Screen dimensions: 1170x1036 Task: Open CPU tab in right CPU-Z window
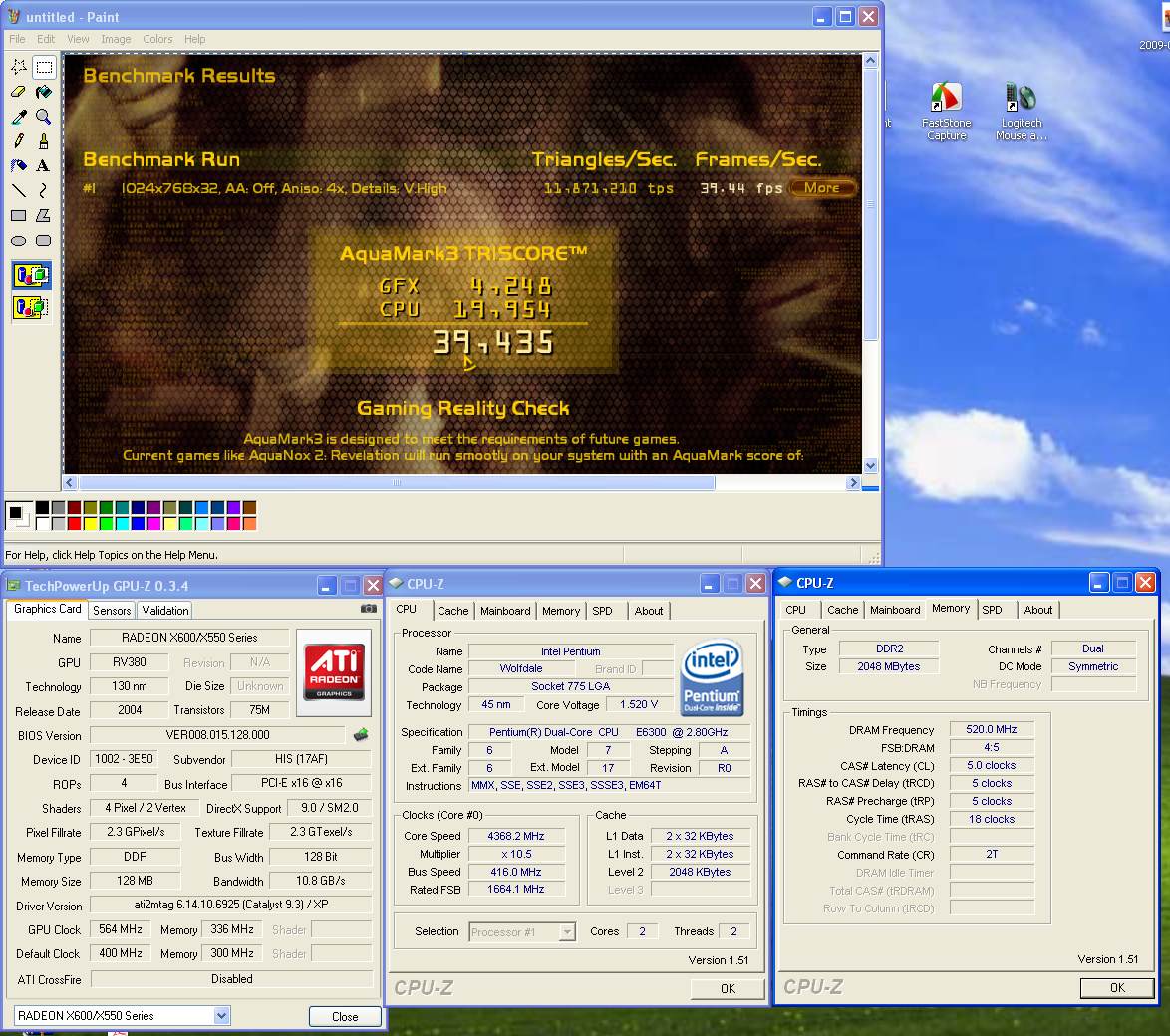795,610
